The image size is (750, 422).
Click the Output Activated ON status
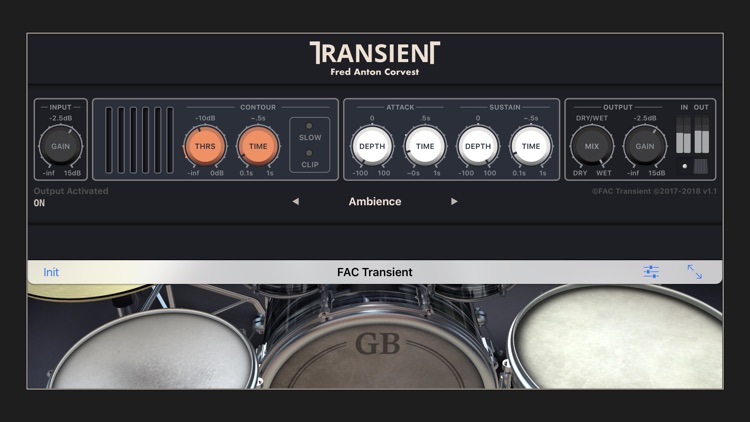(x=39, y=203)
